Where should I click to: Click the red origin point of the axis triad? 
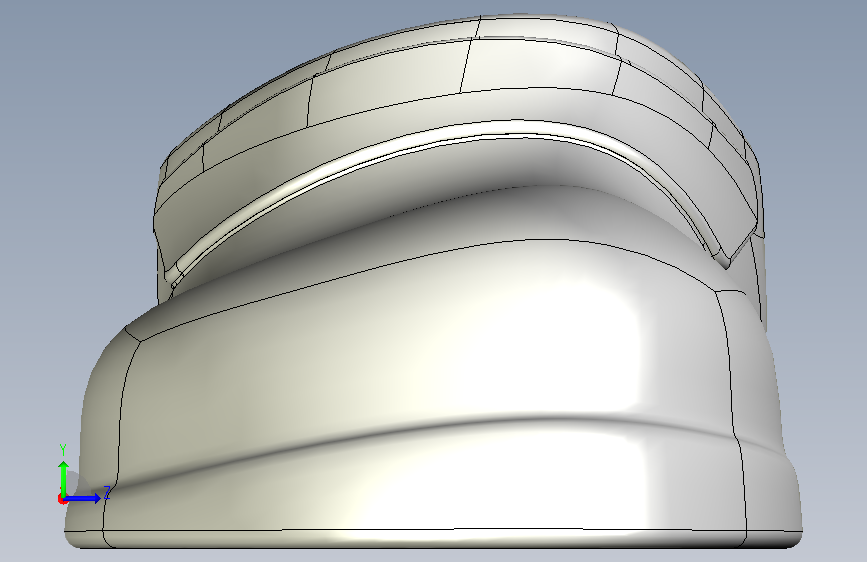click(62, 499)
